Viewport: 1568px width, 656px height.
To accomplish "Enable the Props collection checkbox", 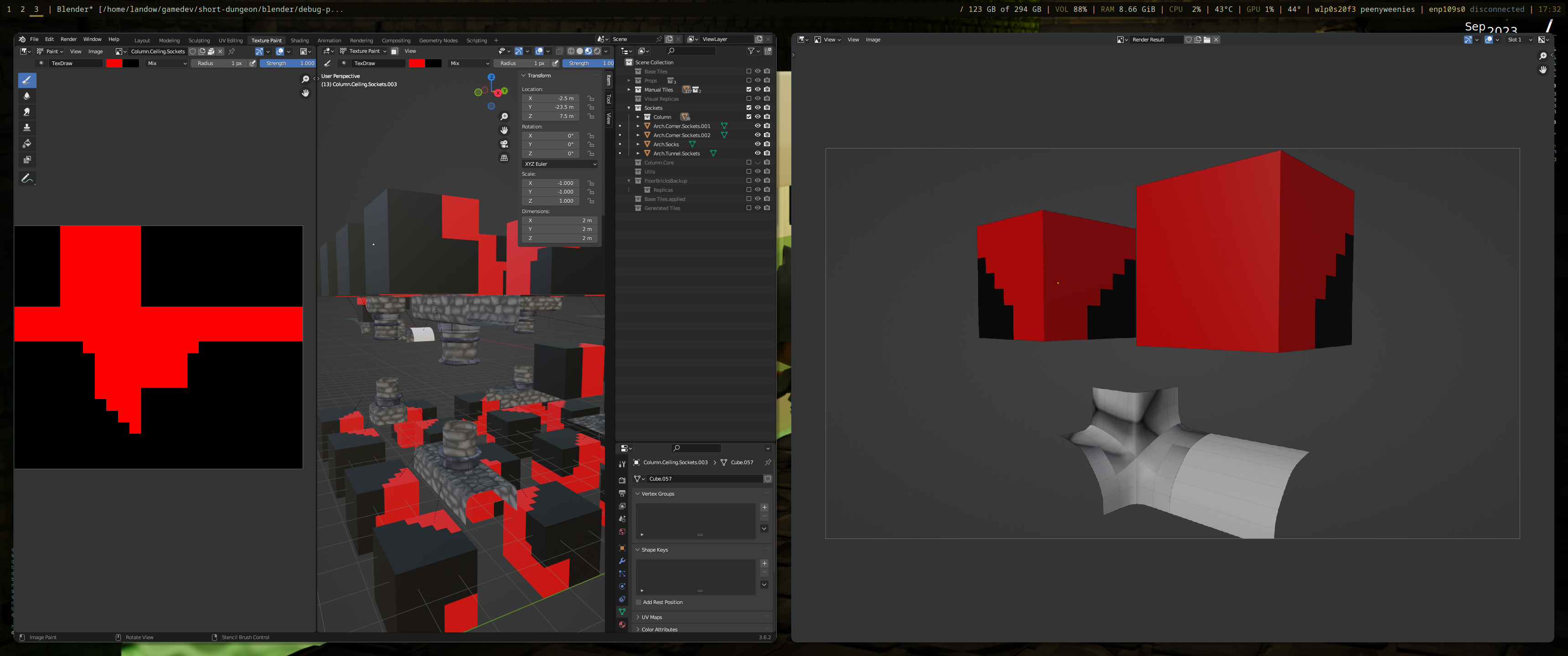I will [x=749, y=80].
